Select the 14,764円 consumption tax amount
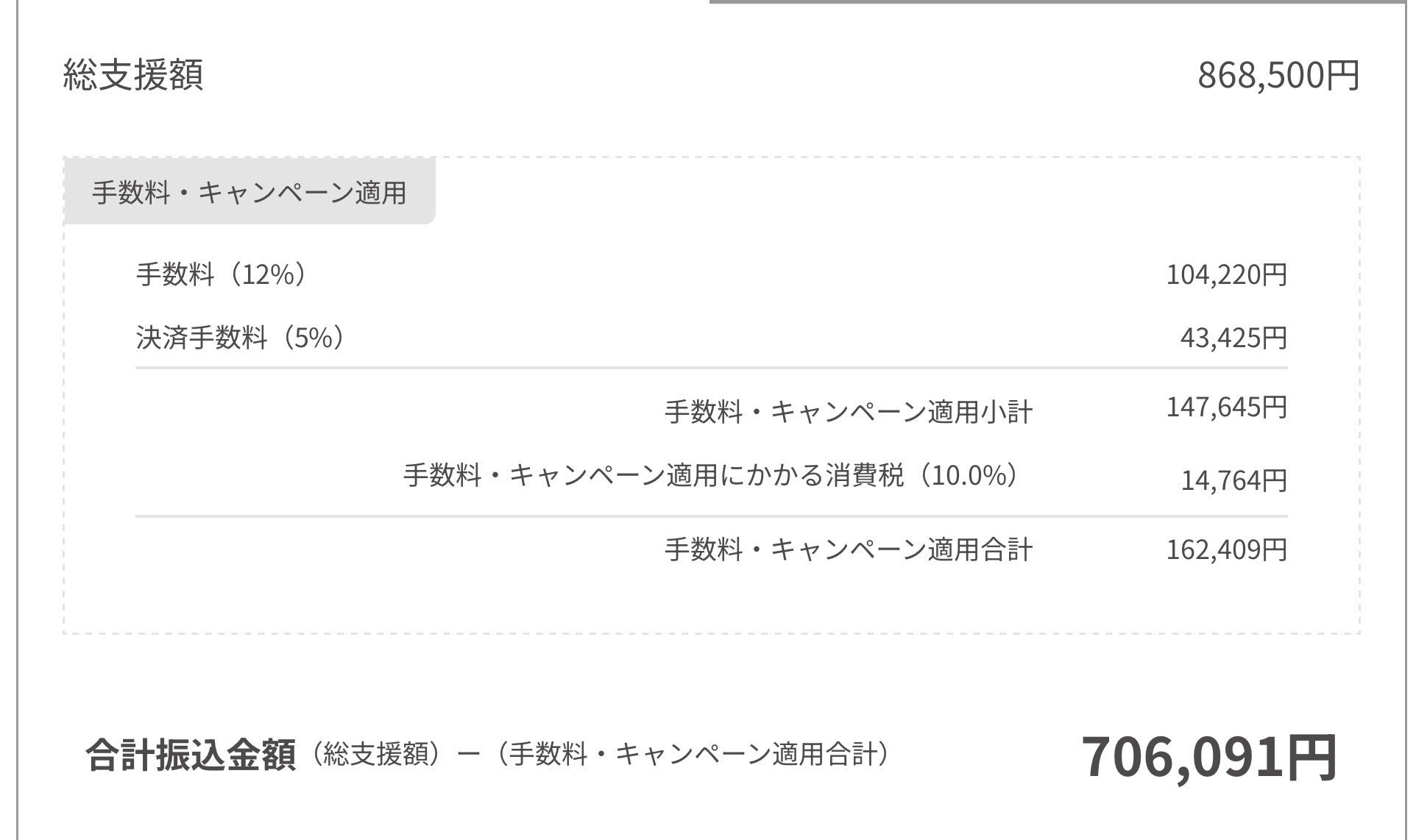 1233,480
